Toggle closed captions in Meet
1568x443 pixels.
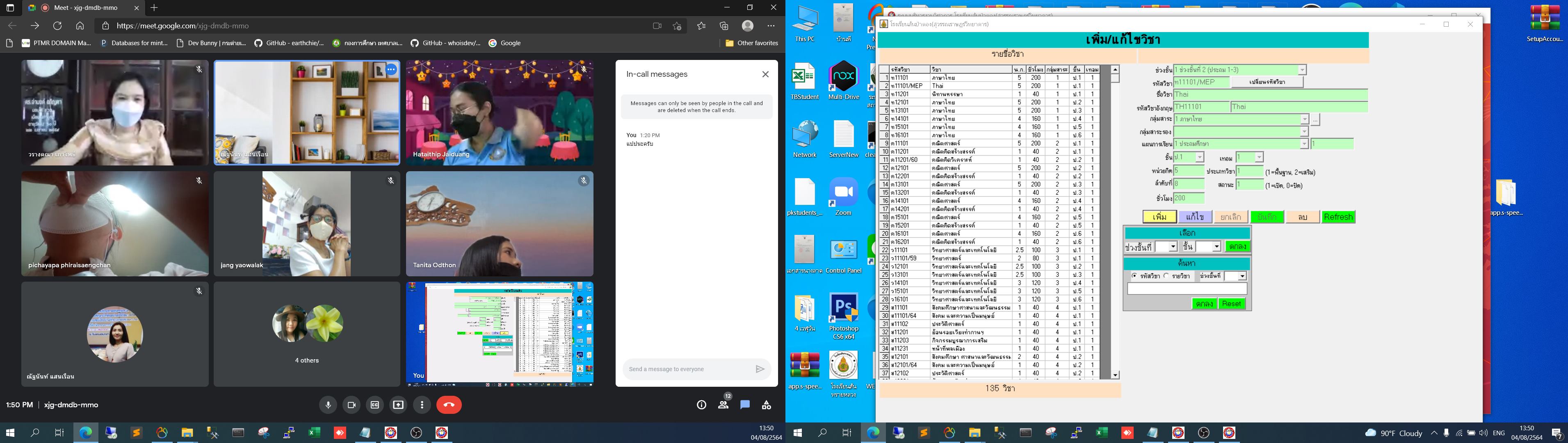click(375, 405)
